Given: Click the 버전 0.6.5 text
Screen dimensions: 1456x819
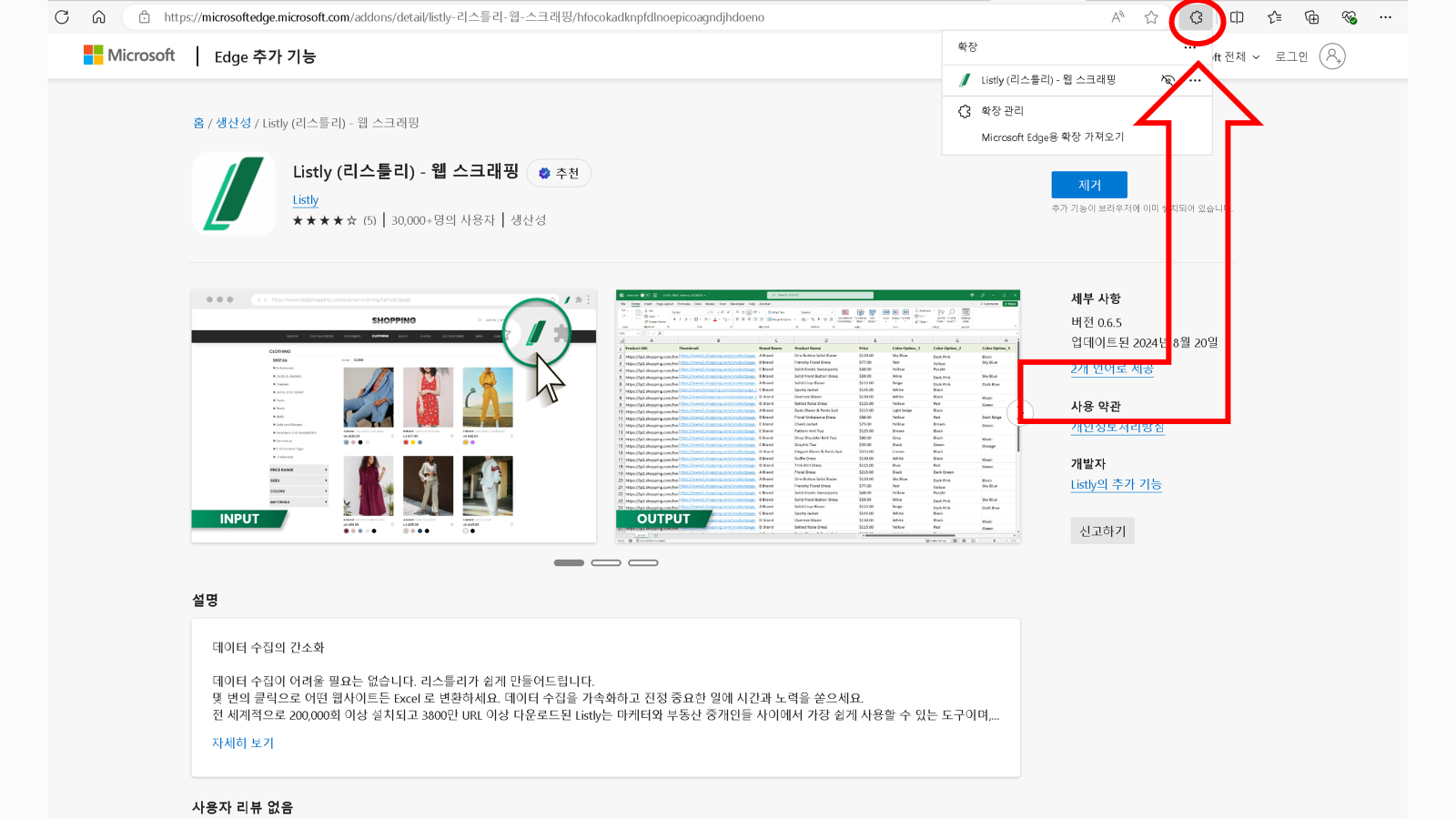Looking at the screenshot, I should click(x=1097, y=323).
